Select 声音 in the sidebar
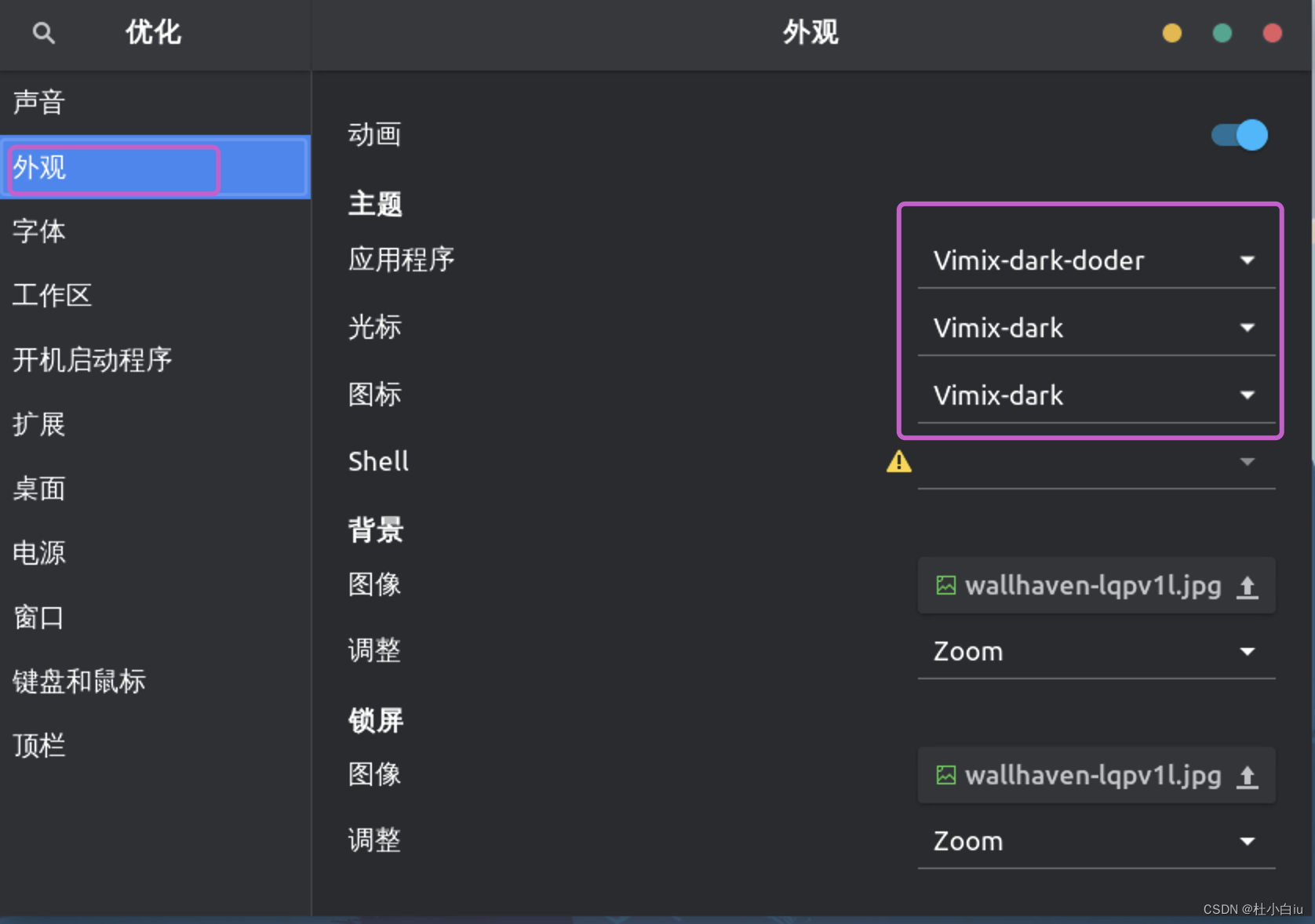 (155, 103)
